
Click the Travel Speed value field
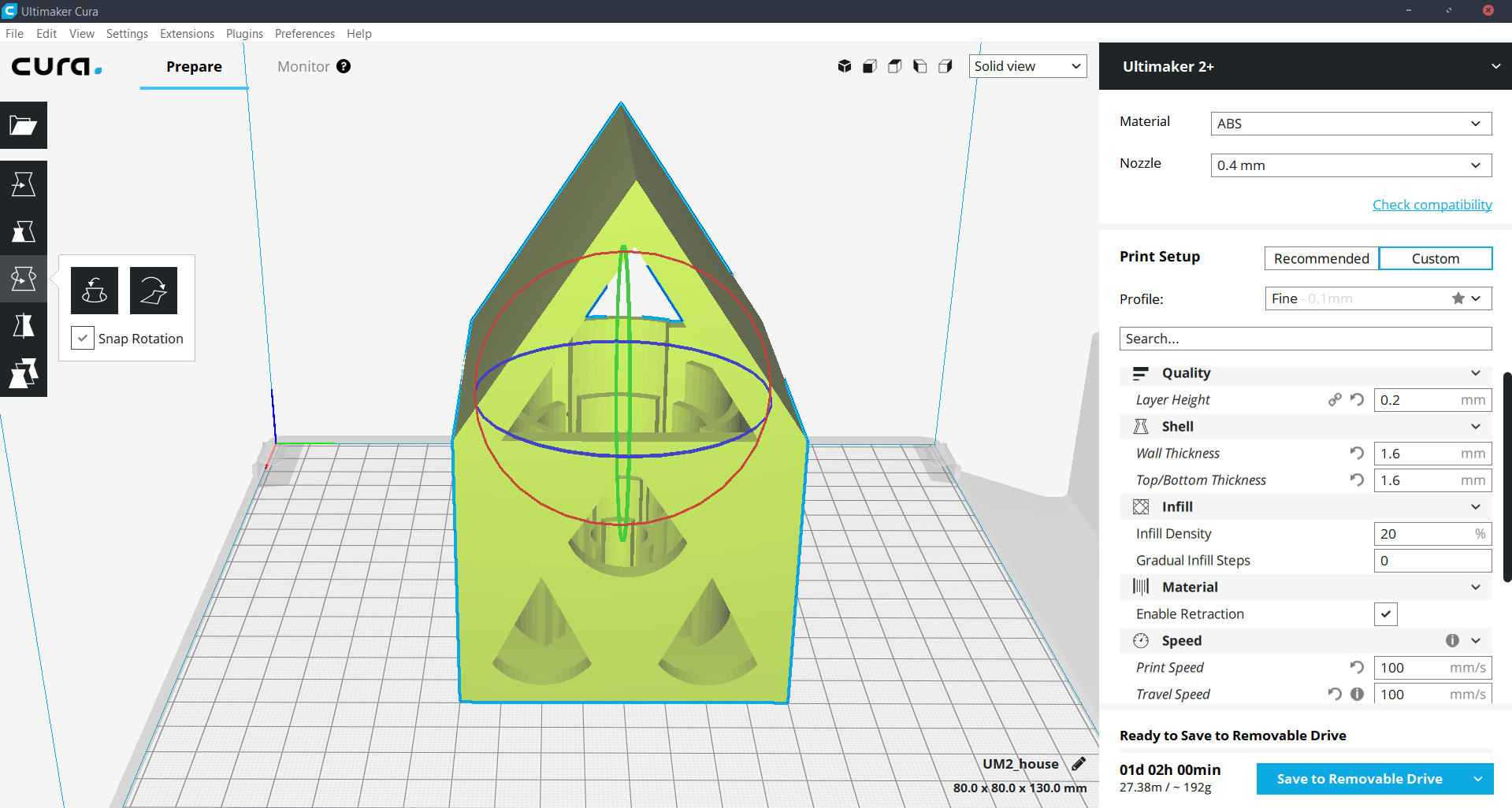(x=1432, y=694)
